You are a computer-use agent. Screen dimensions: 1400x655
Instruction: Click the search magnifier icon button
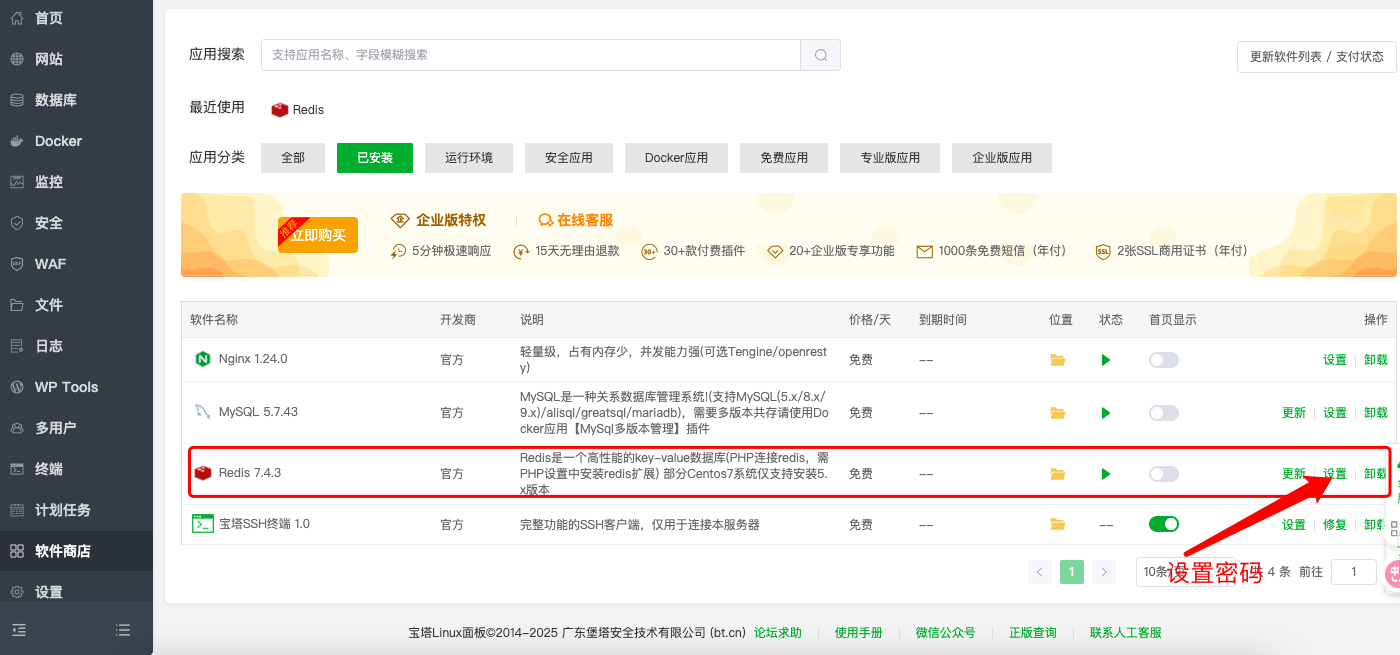(x=820, y=55)
